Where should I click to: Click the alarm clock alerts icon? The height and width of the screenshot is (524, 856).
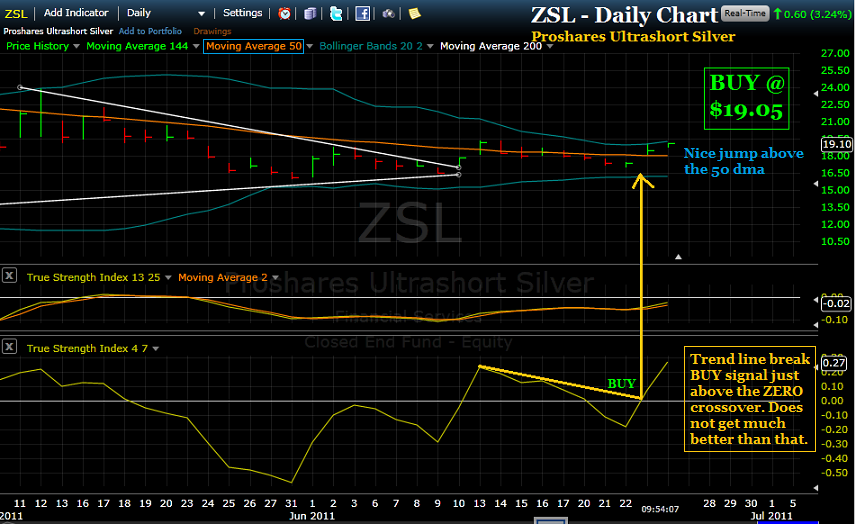click(x=284, y=13)
